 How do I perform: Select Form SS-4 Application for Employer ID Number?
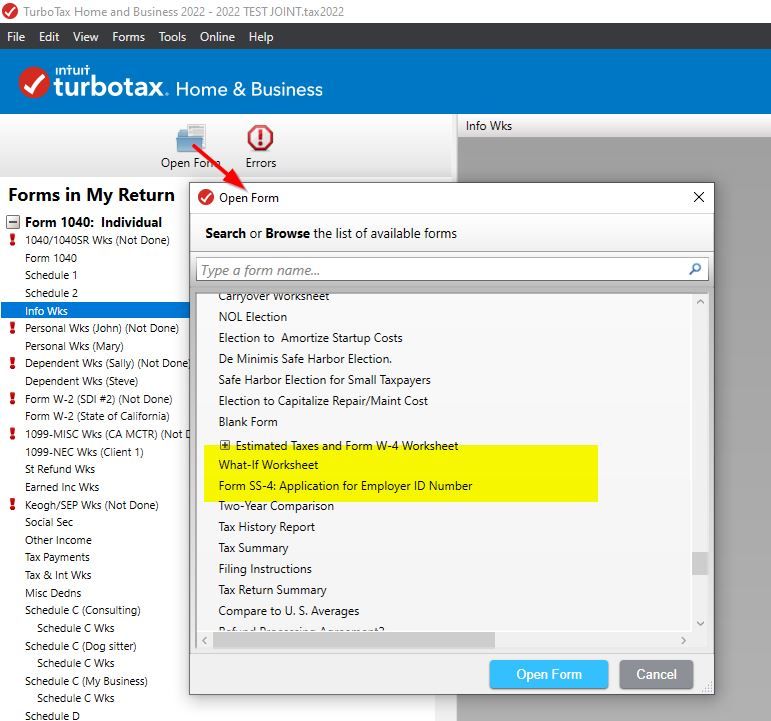click(x=345, y=486)
